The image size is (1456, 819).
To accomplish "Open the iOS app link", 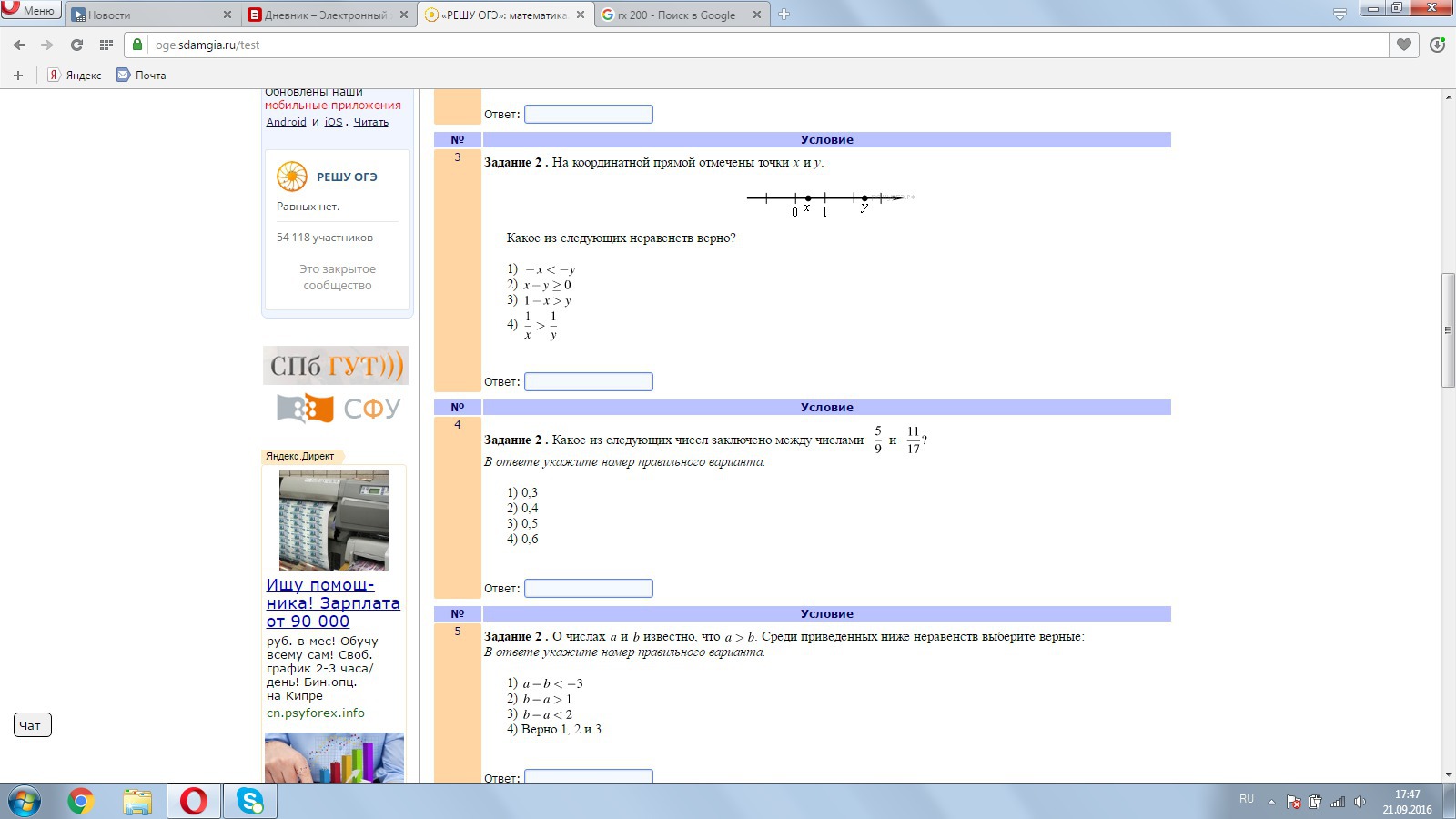I will [333, 122].
